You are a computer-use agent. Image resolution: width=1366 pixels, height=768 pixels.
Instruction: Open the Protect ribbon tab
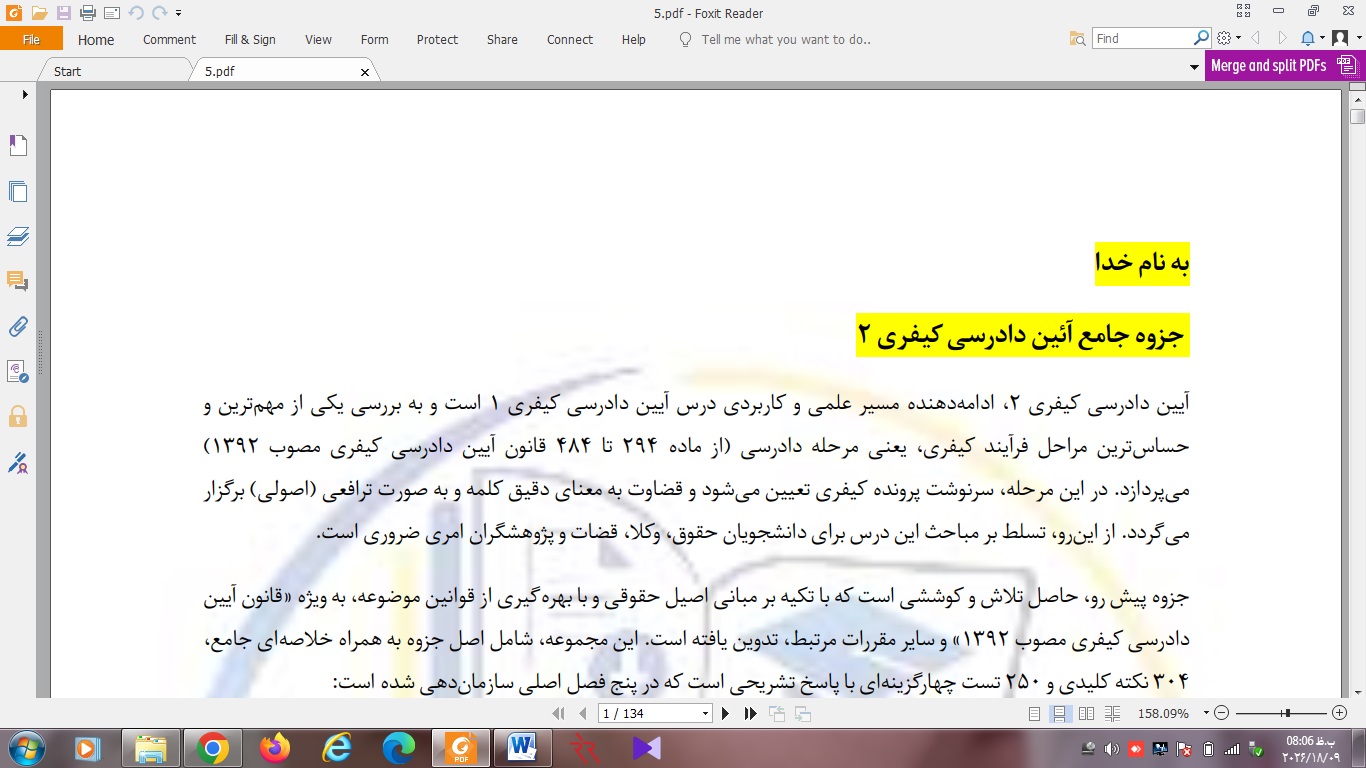click(x=437, y=40)
